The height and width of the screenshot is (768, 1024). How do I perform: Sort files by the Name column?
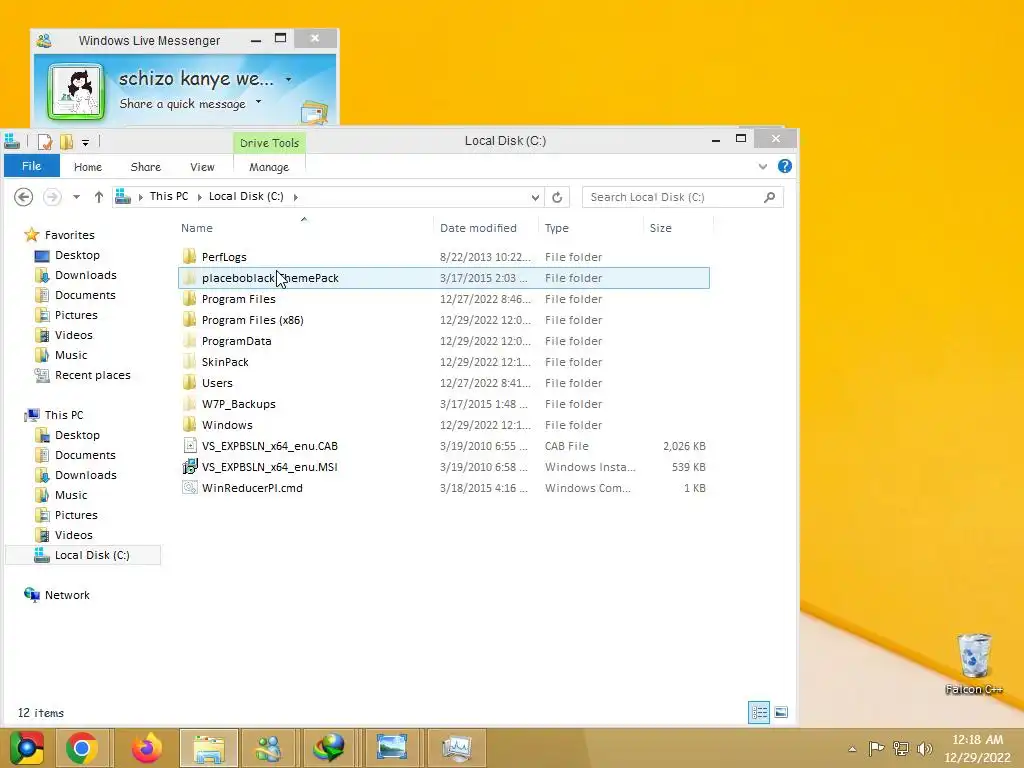coord(197,228)
